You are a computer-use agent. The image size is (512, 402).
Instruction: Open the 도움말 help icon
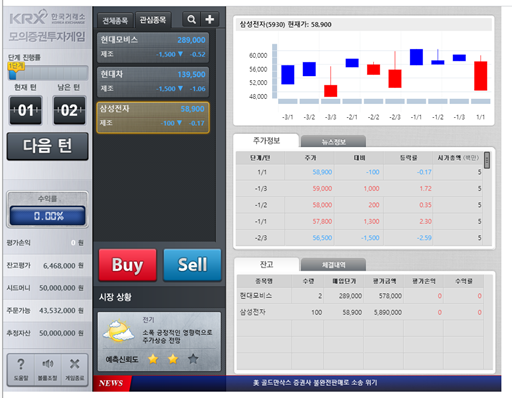21,369
